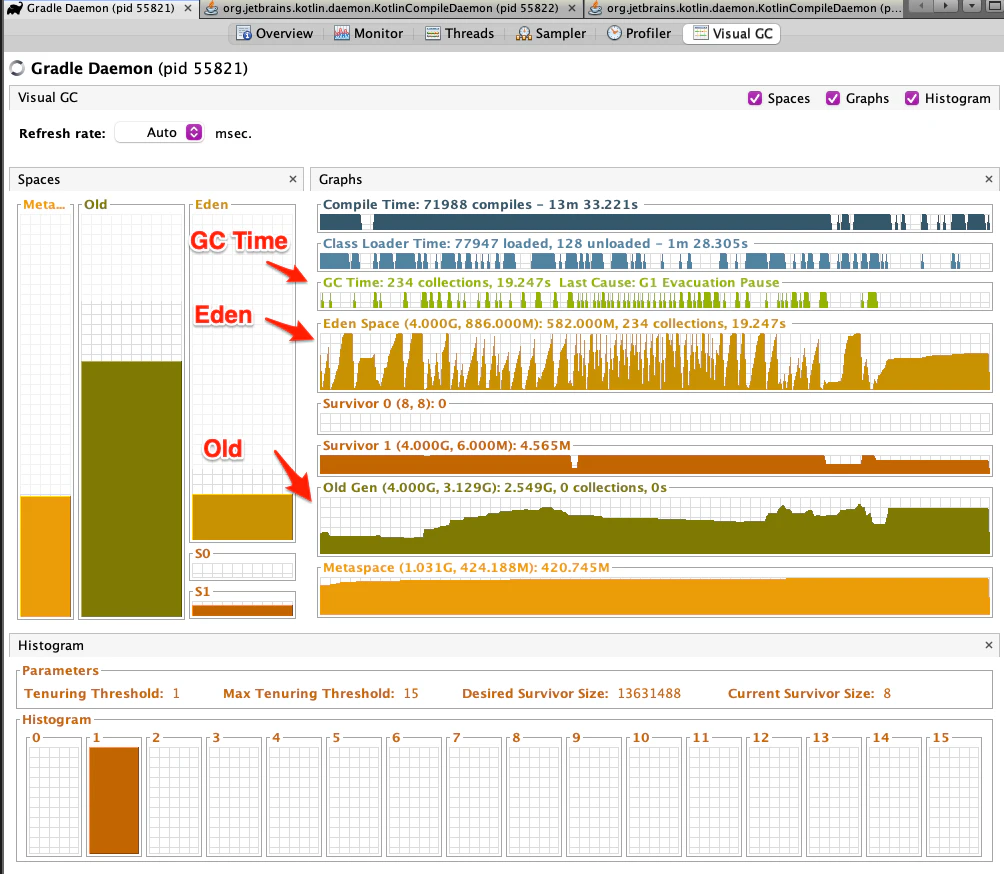Click the Metaspace bar in Spaces panel
1004x874 pixels.
45,556
